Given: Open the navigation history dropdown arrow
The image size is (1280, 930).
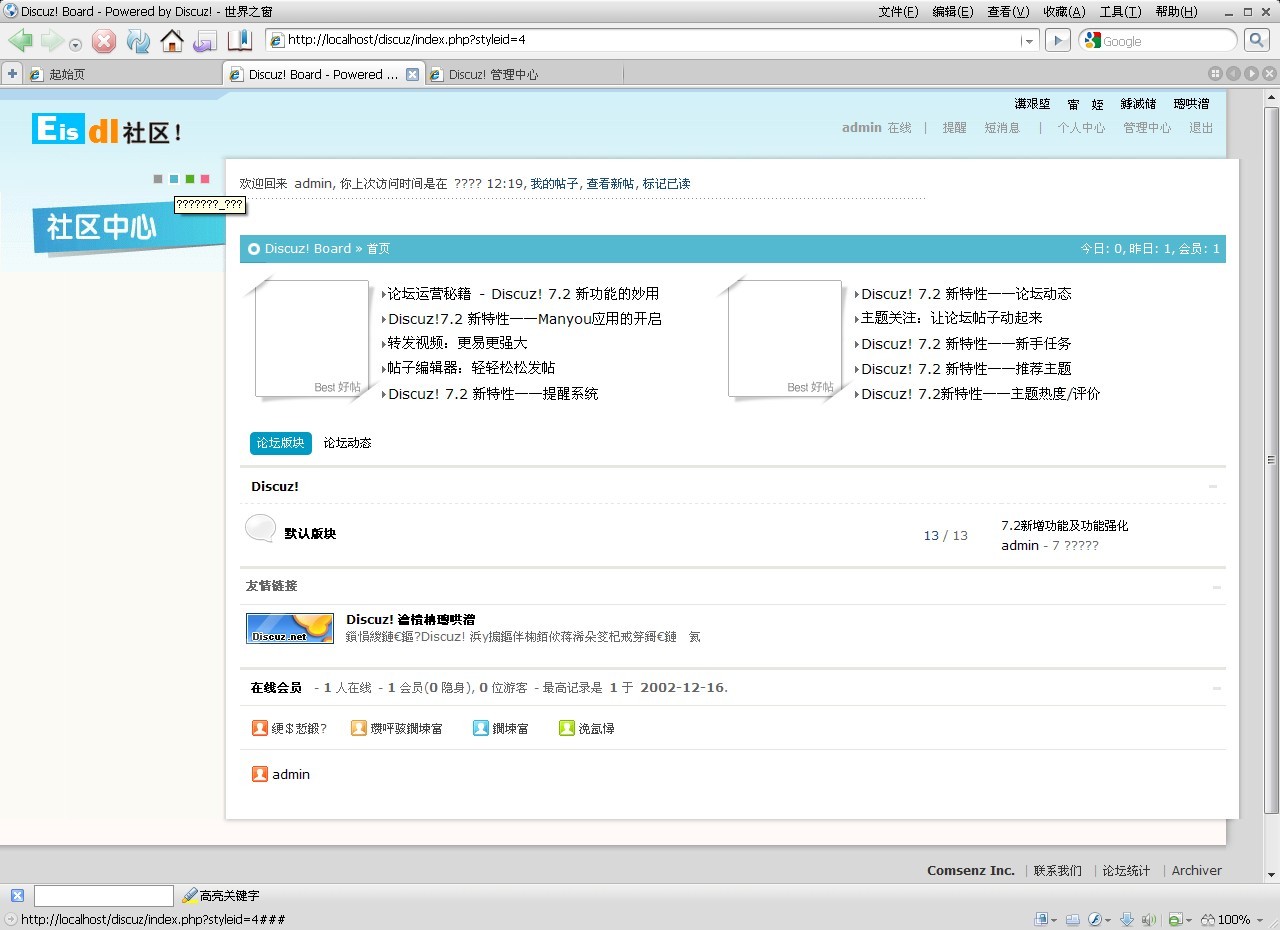Looking at the screenshot, I should pyautogui.click(x=76, y=44).
